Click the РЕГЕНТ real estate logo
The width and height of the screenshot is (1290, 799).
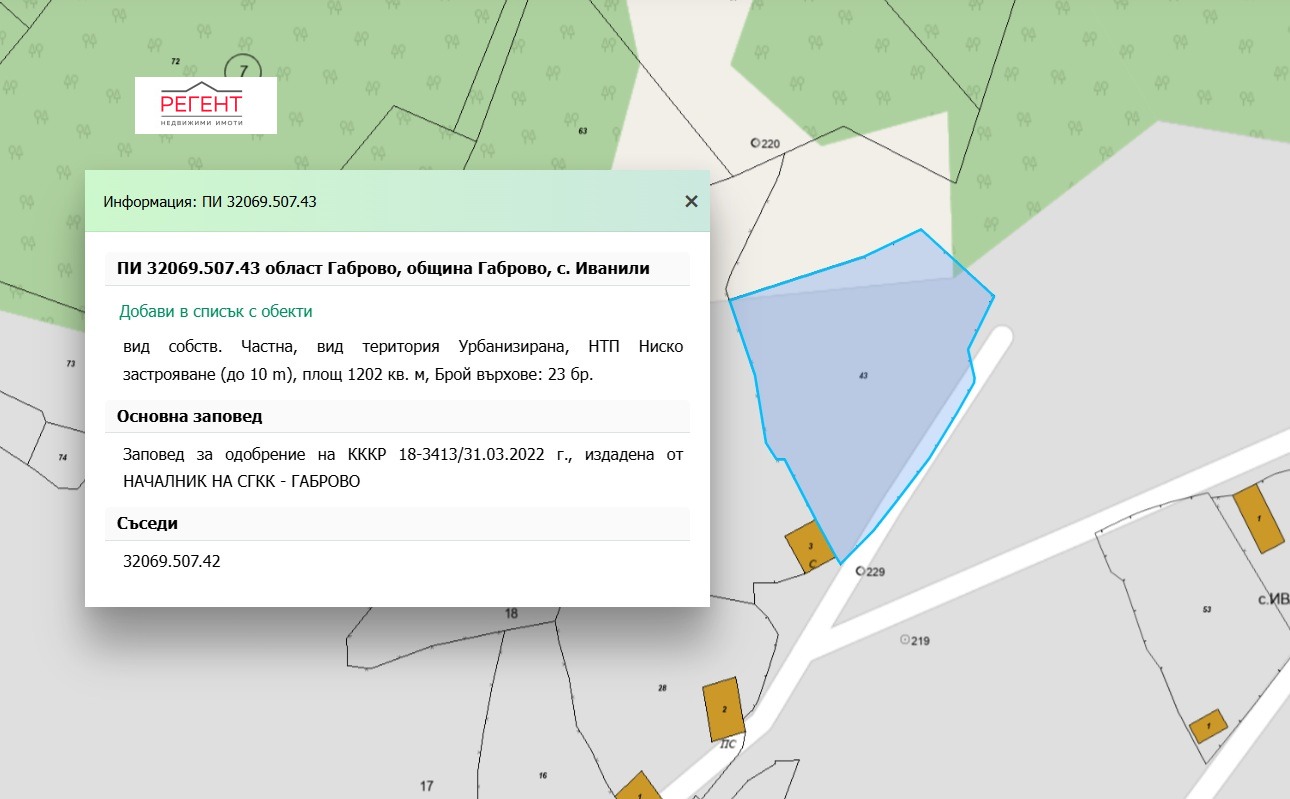(204, 104)
